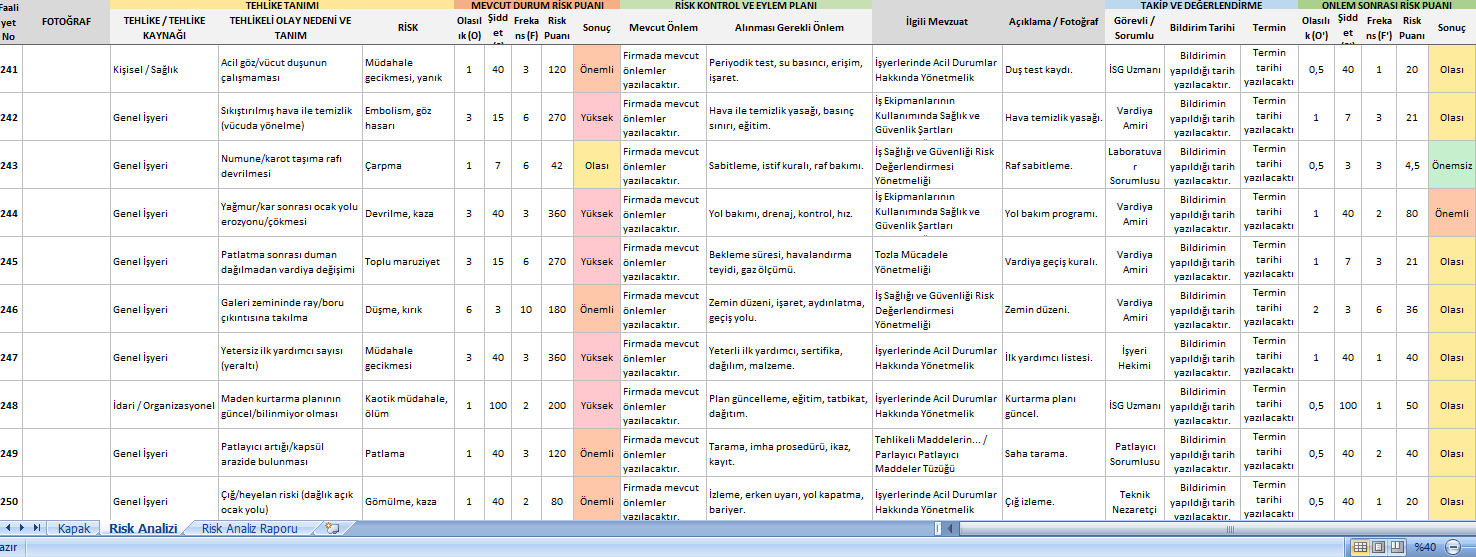Image resolution: width=1476 pixels, height=557 pixels.
Task: Select TAKİP VE DEĞERLENDİRME header cell
Action: [1201, 5]
